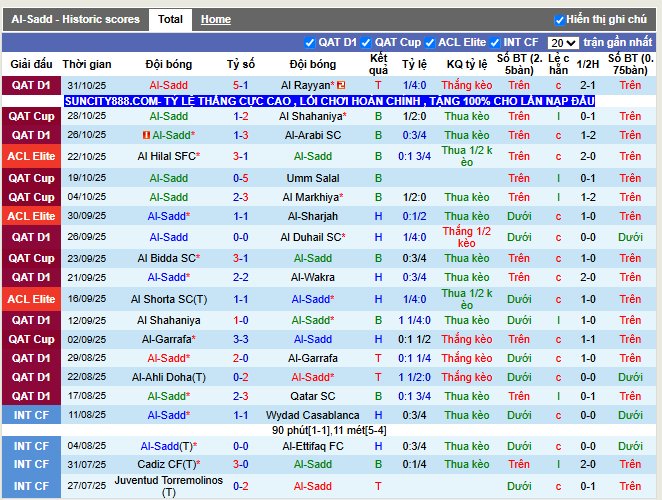Open Al-Wakra team link

(313, 277)
